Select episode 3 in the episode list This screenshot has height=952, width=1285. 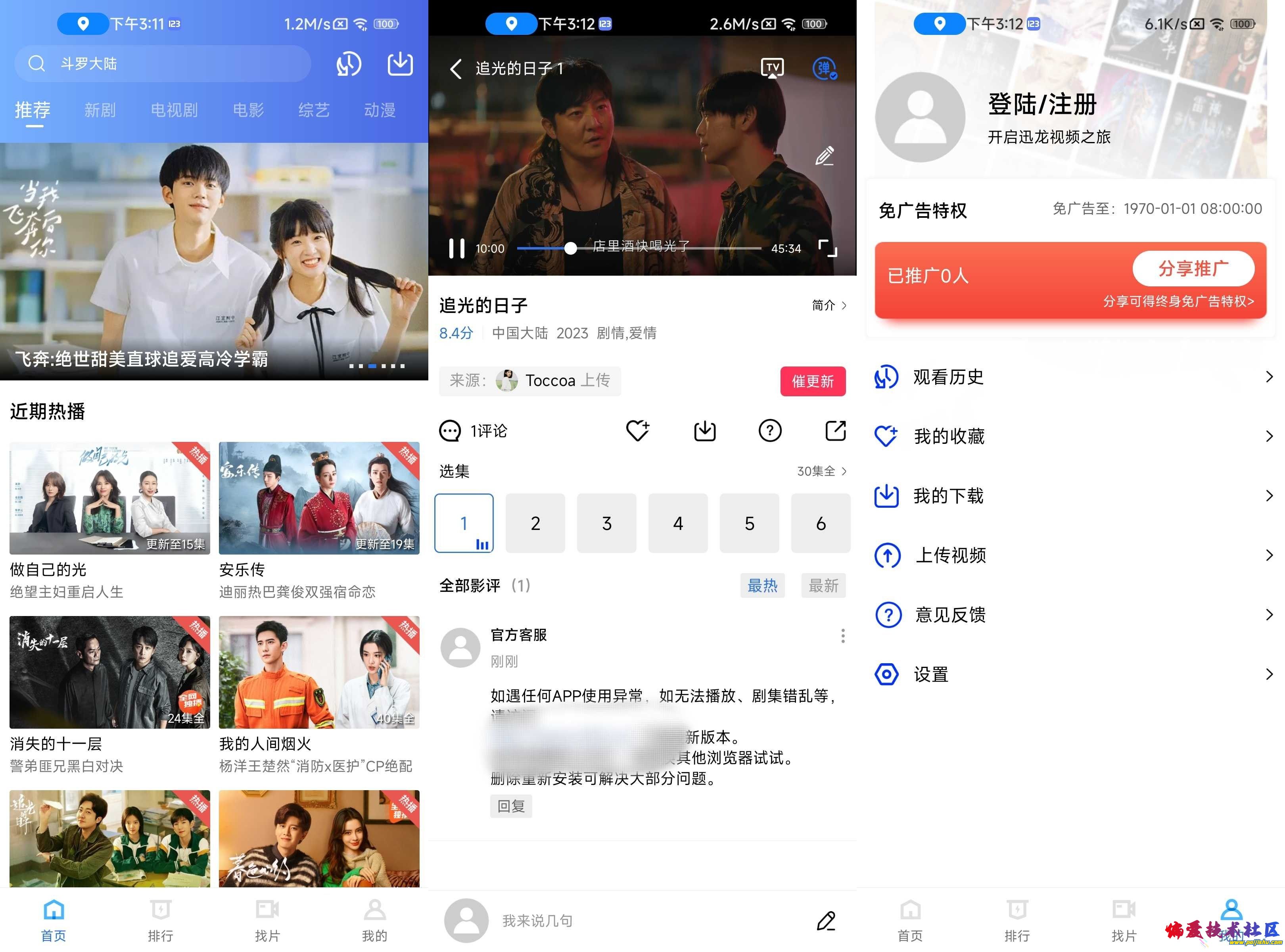coord(606,523)
